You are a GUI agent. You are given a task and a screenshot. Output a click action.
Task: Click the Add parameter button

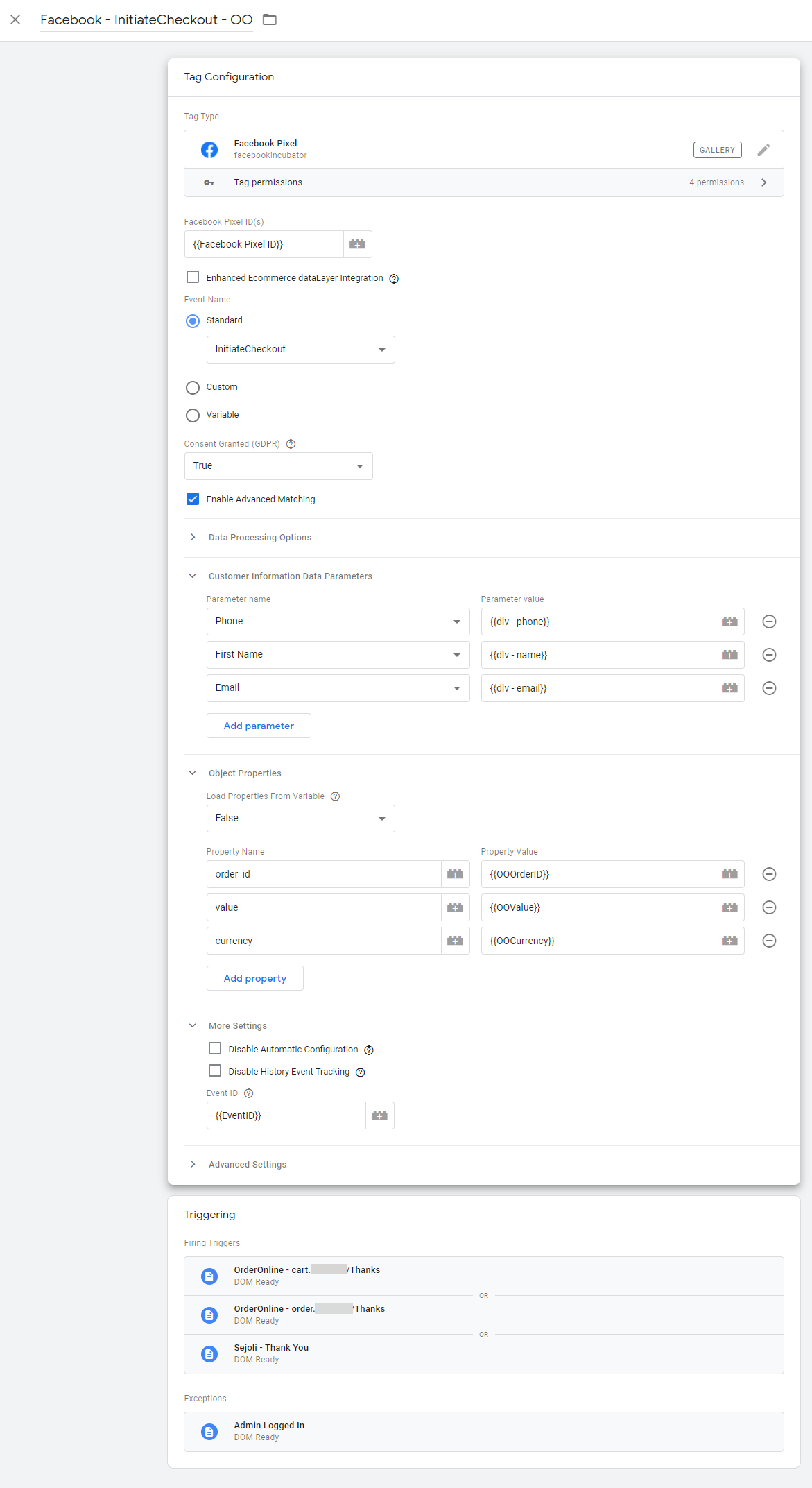pyautogui.click(x=259, y=726)
